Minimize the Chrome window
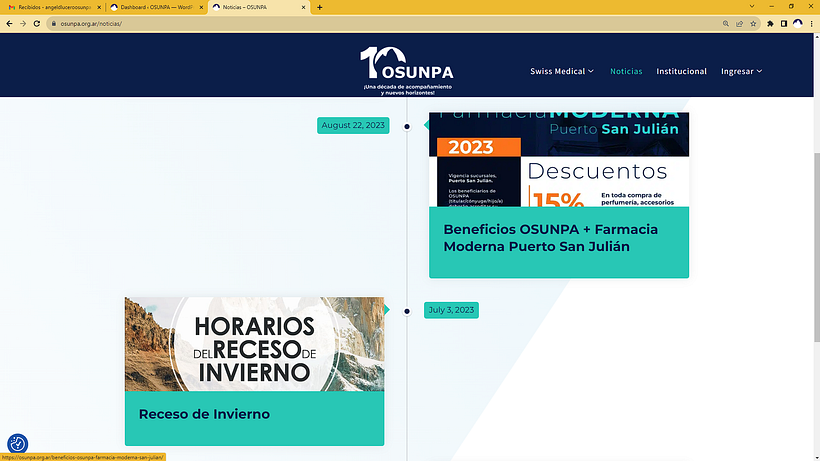The height and width of the screenshot is (461, 820). pos(772,7)
